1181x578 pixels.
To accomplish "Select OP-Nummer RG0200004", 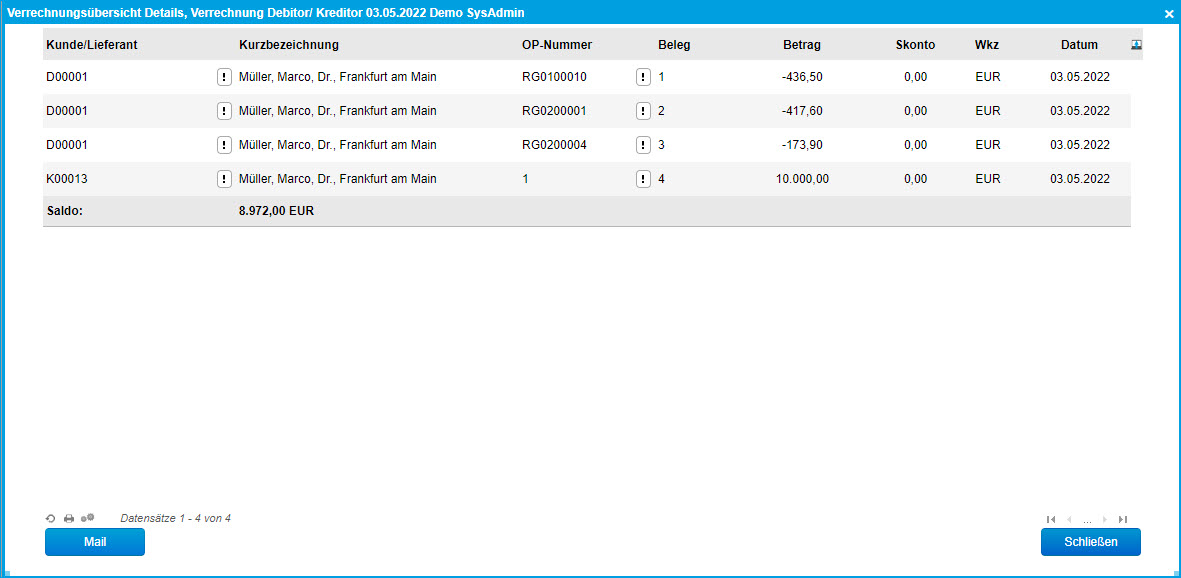I will pyautogui.click(x=554, y=145).
